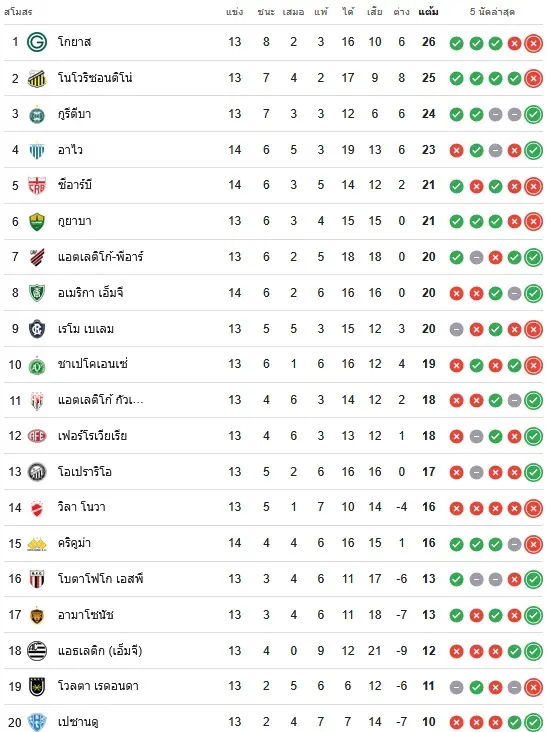Viewport: 547px width, 732px height.
Task: Open the โนโวริซอนติโน่ team link
Action: 95,77
